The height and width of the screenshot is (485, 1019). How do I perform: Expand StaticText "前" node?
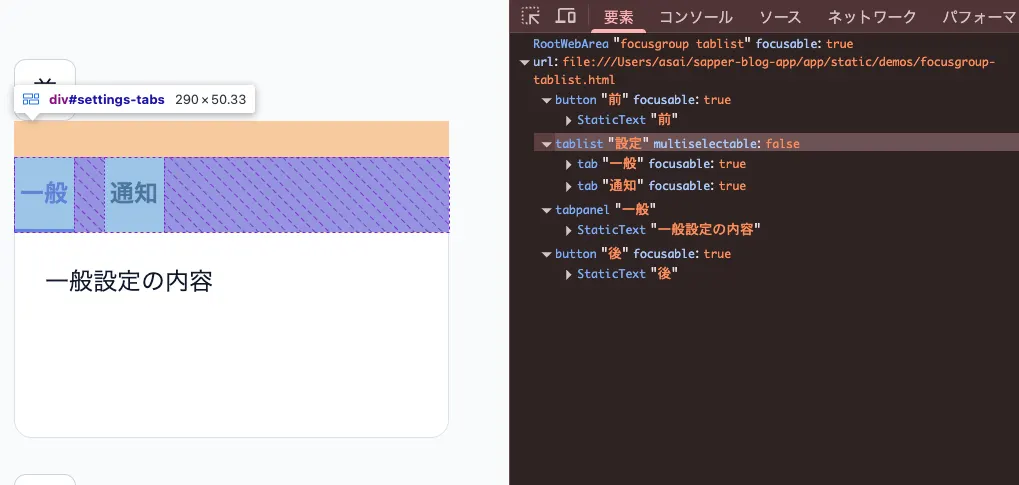[x=569, y=120]
